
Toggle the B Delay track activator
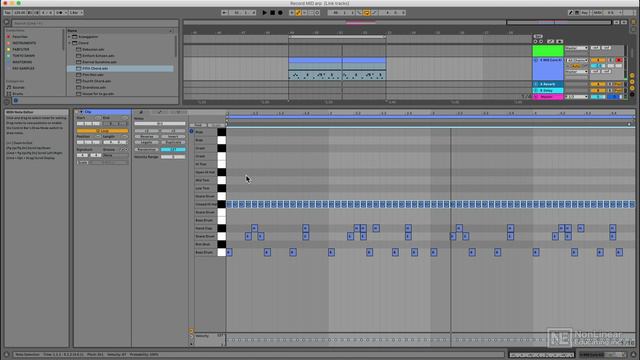click(598, 91)
